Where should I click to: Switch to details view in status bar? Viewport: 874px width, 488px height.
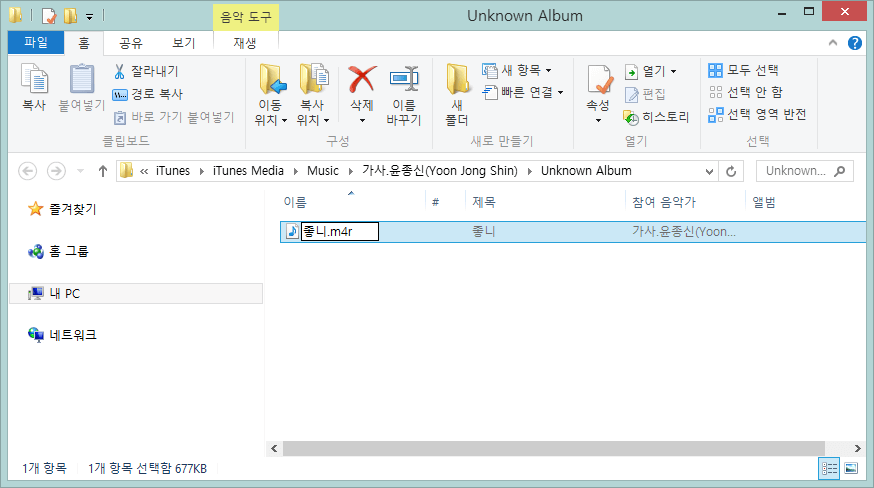(829, 468)
